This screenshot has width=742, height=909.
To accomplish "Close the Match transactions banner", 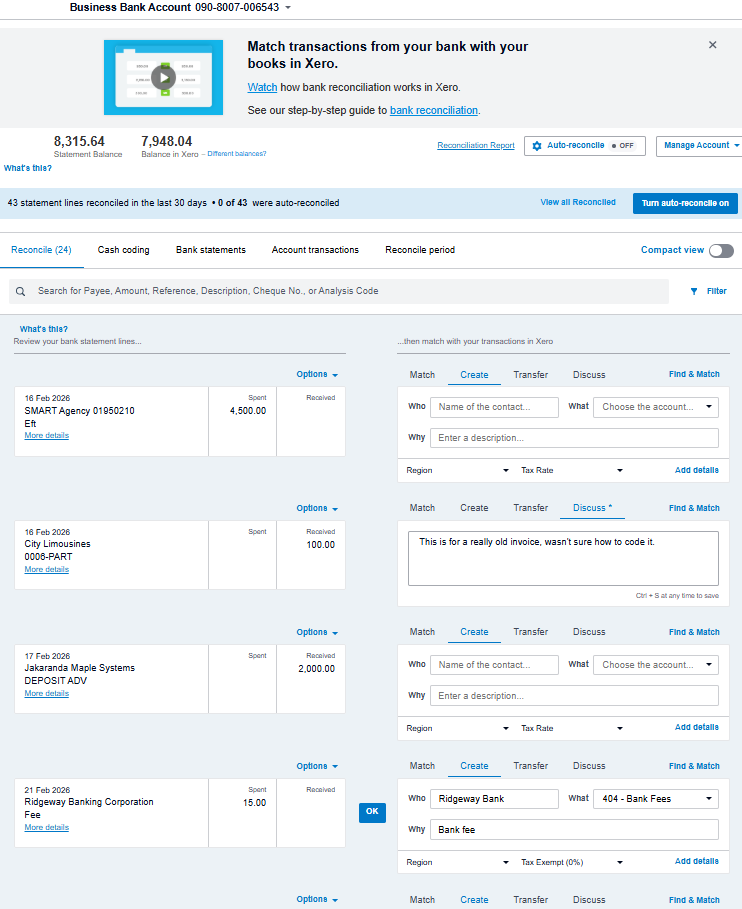I will coord(712,45).
